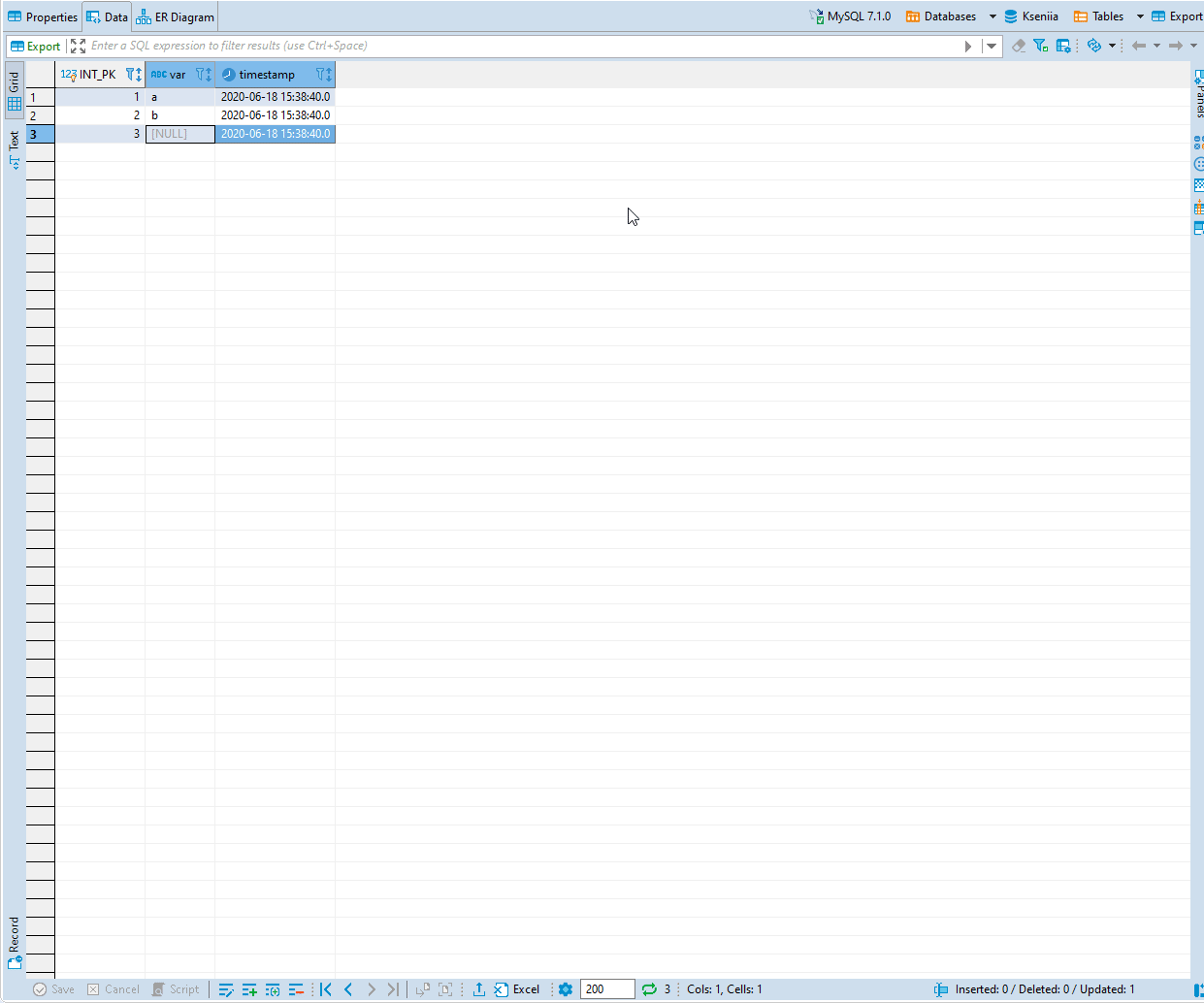Apply filter with the play arrow icon

(968, 46)
